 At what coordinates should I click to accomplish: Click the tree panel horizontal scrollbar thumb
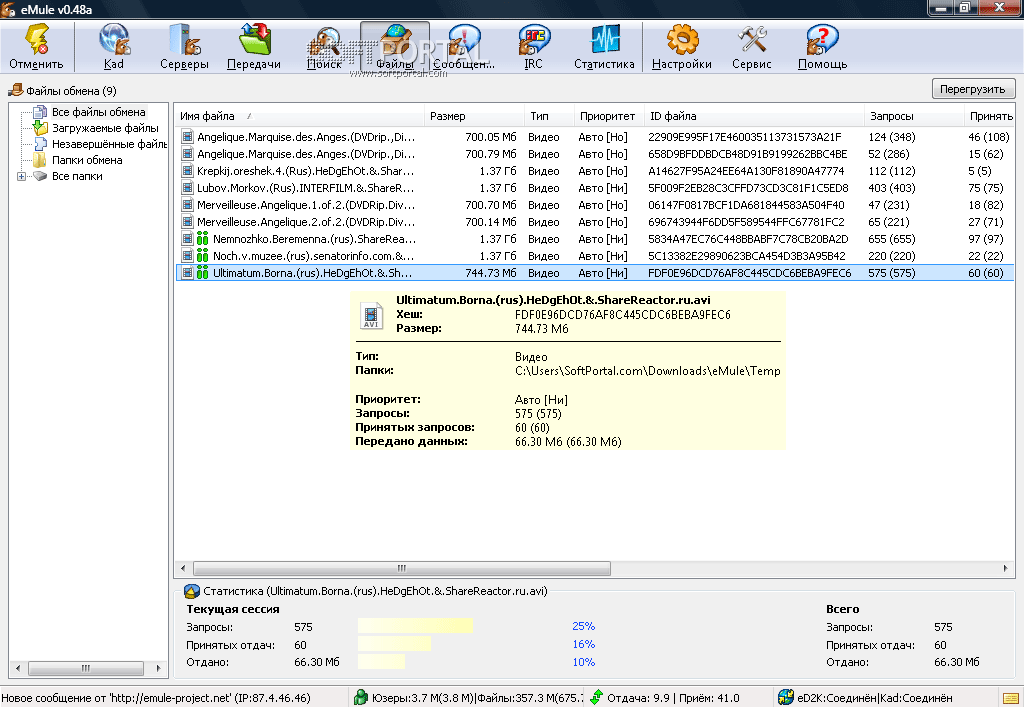(x=86, y=668)
